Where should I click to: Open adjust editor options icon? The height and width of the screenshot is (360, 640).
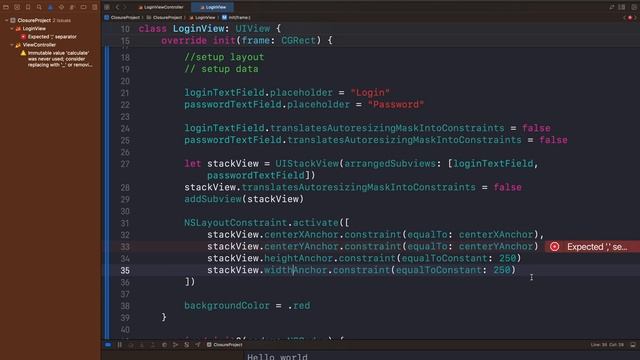pyautogui.click(x=622, y=7)
